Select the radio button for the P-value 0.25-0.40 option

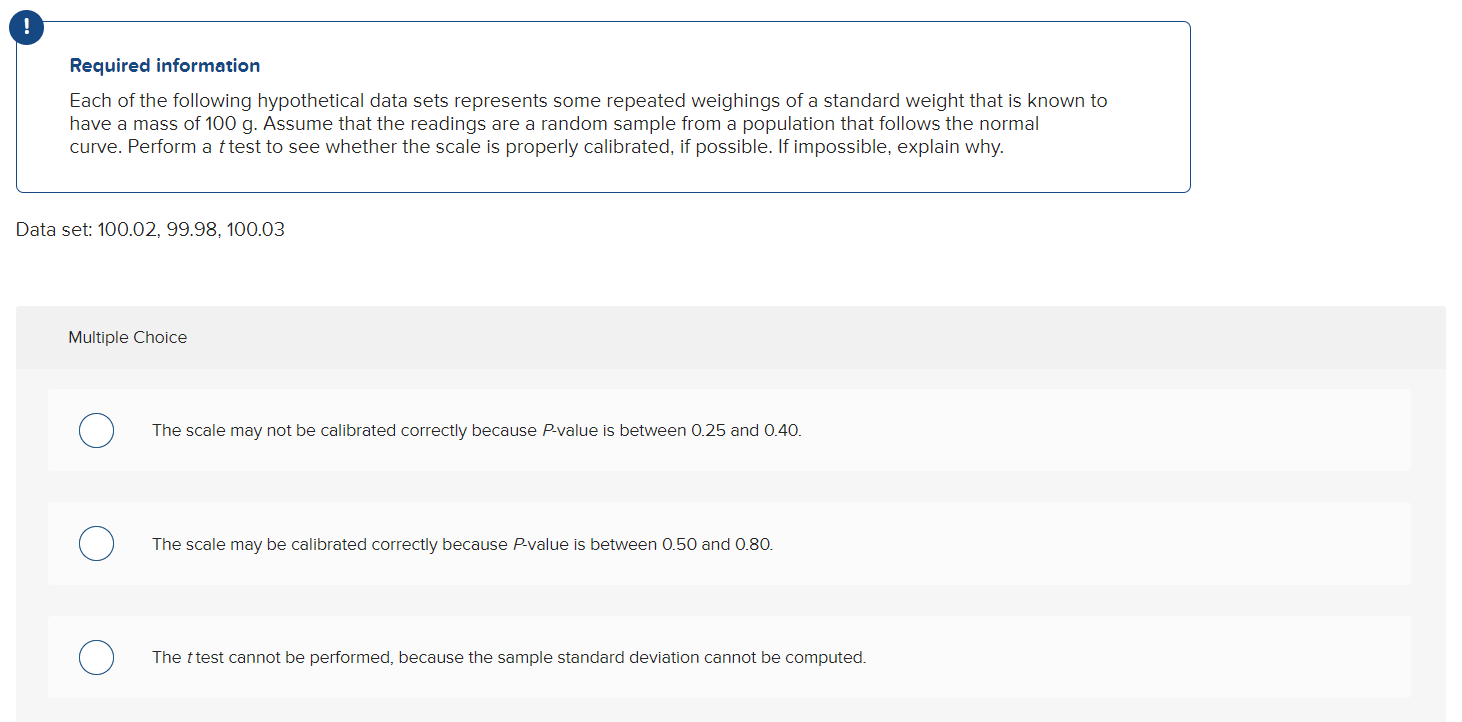(x=96, y=430)
